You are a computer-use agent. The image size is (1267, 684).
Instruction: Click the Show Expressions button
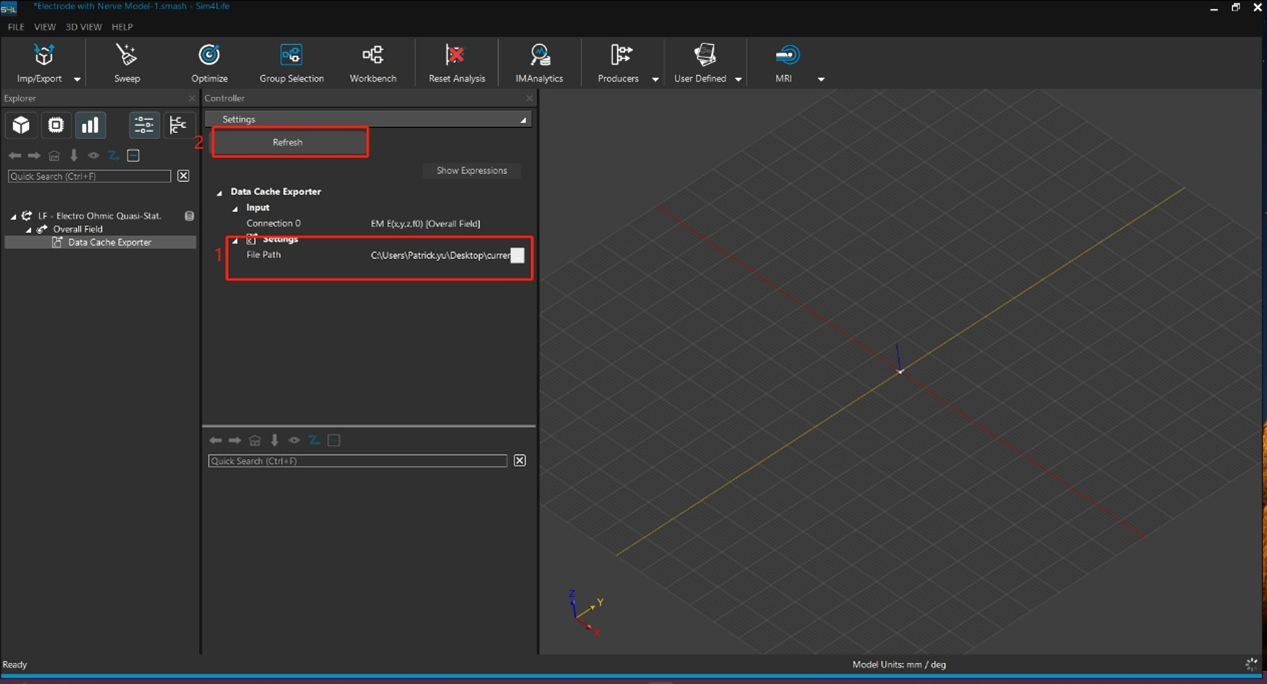point(471,171)
